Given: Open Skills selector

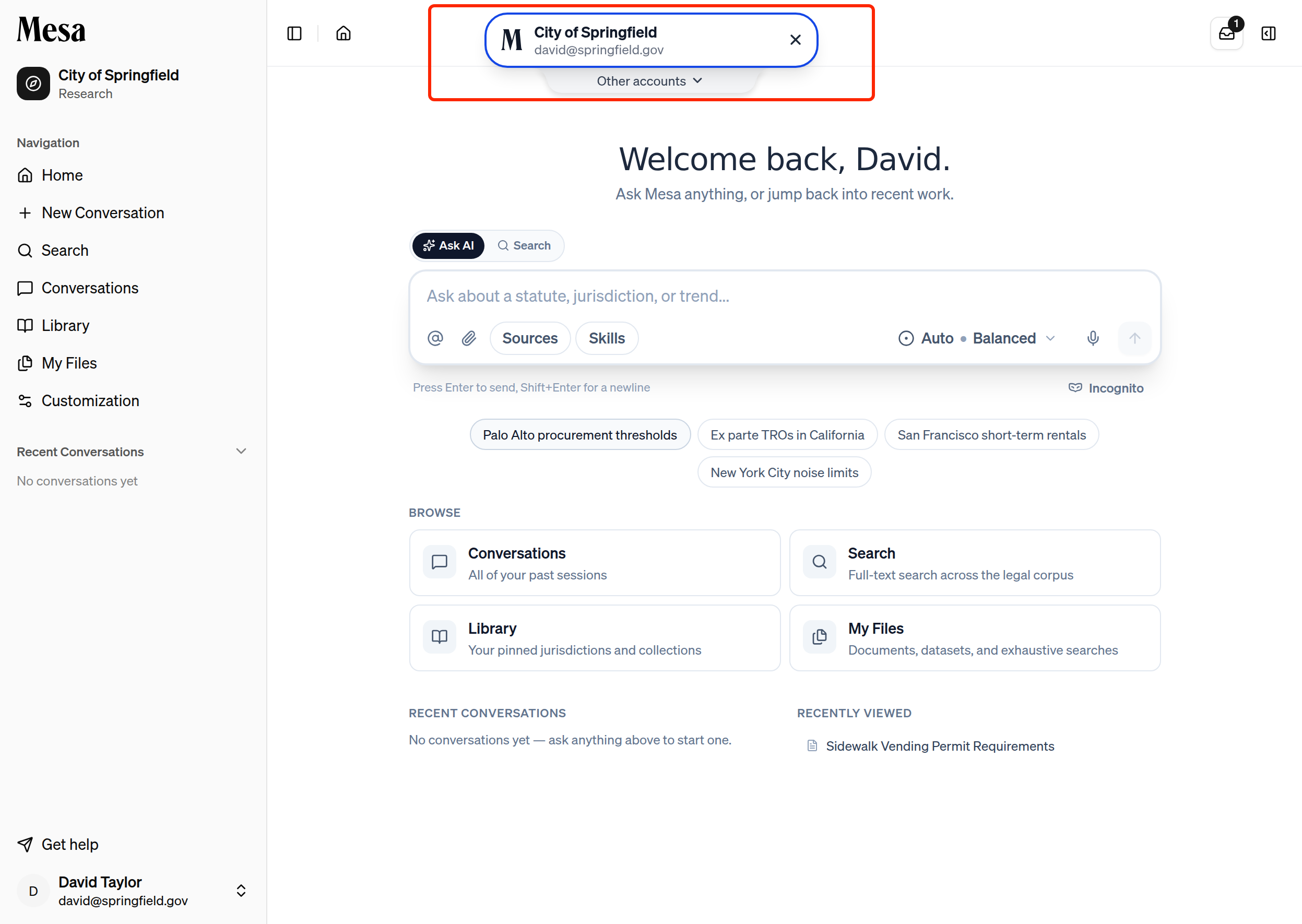Looking at the screenshot, I should click(x=607, y=338).
